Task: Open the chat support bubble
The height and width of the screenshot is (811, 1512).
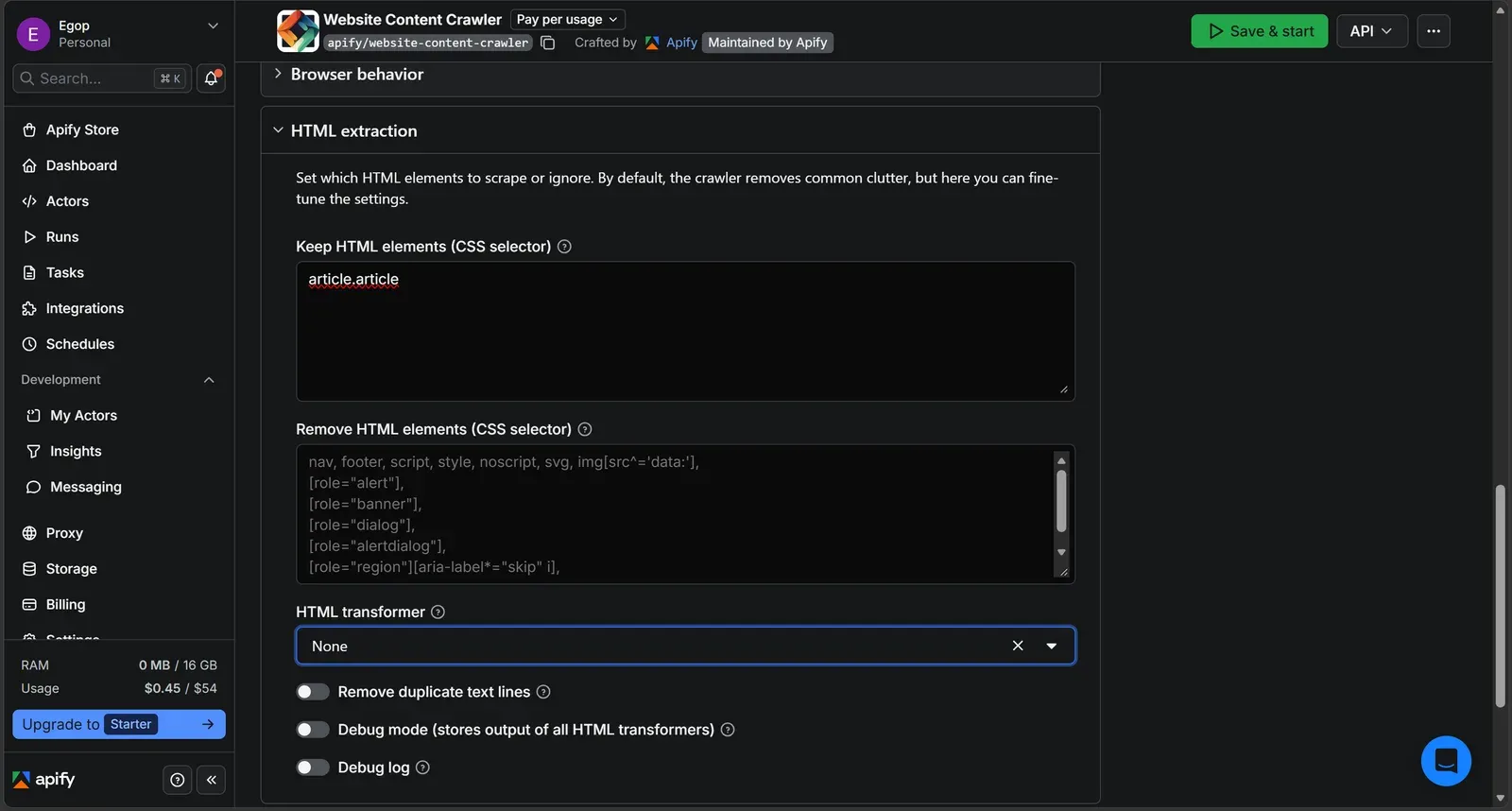Action: tap(1446, 761)
